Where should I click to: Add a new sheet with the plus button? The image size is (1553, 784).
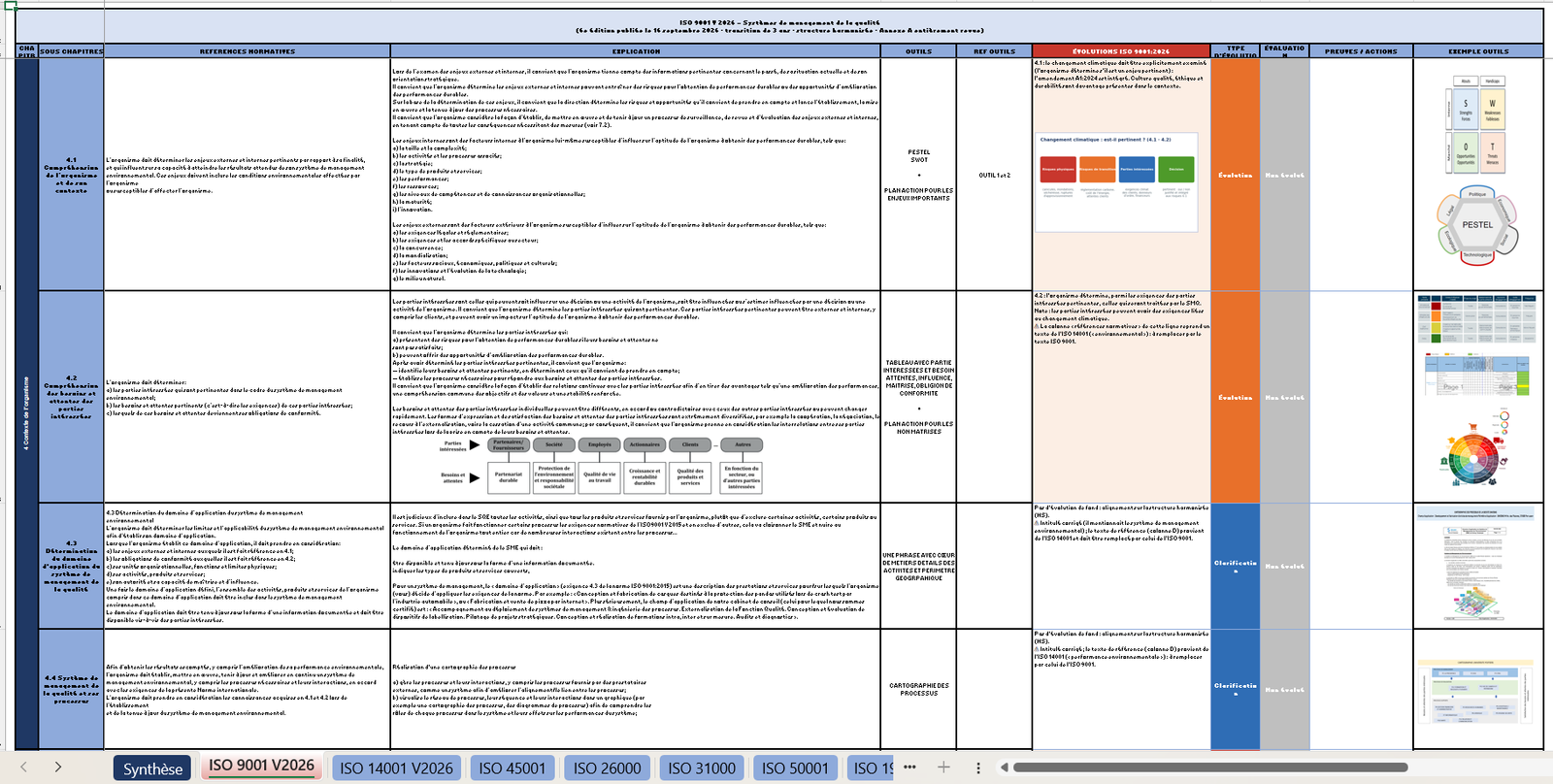(943, 768)
